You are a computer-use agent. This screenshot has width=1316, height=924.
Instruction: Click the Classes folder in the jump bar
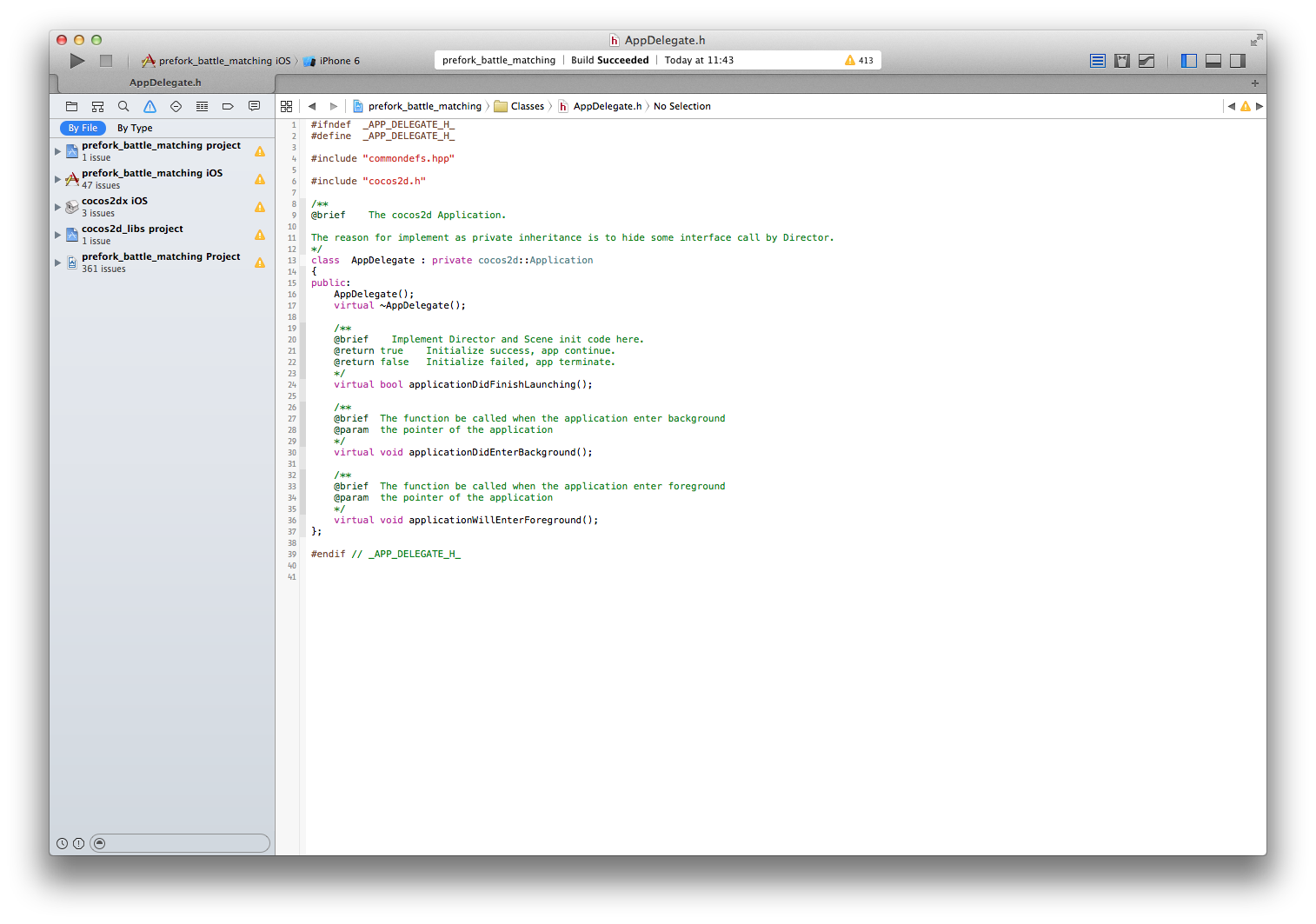pyautogui.click(x=519, y=106)
